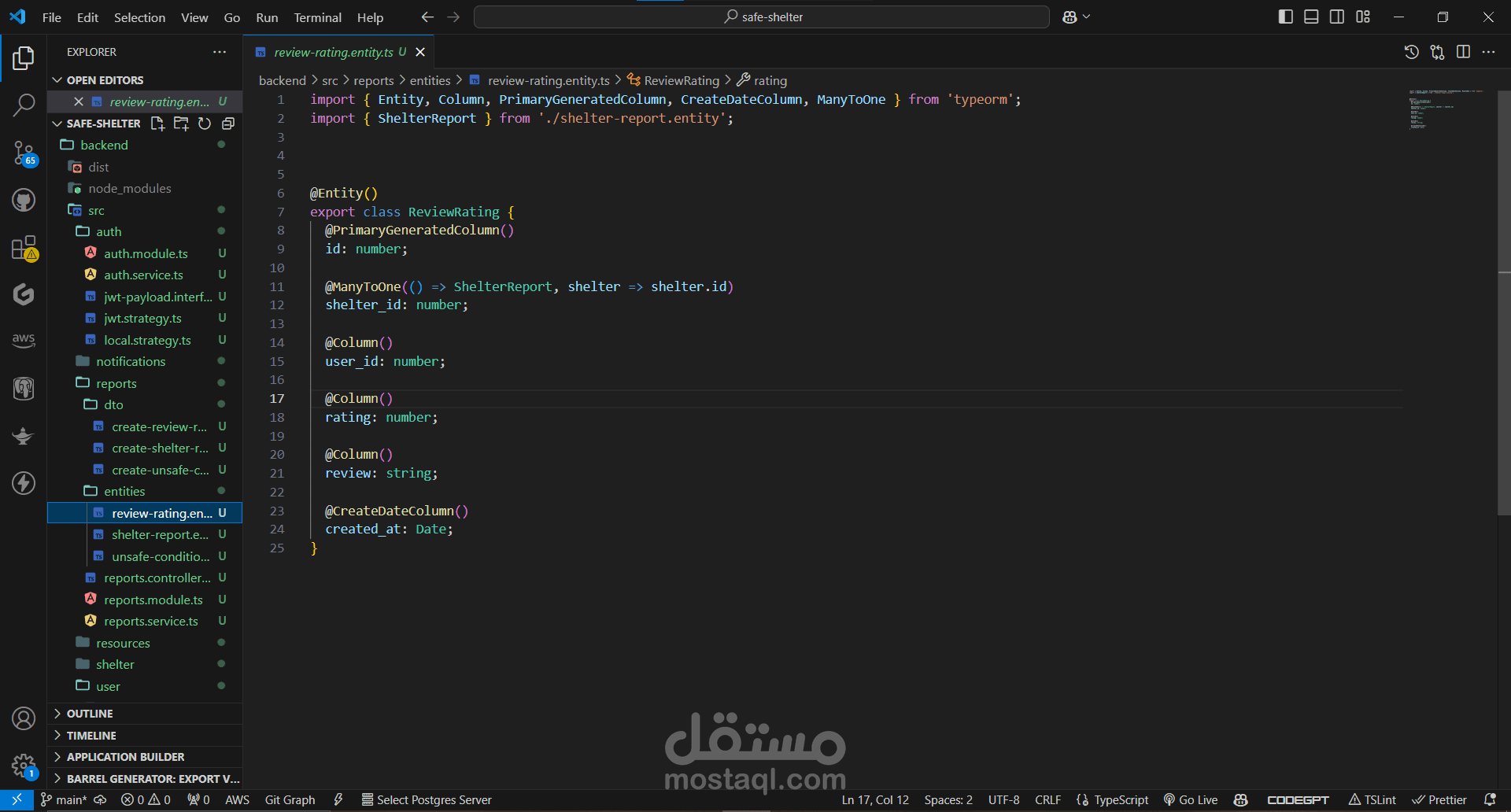Open the Customize Layout control
This screenshot has height=812, width=1511.
point(1363,17)
